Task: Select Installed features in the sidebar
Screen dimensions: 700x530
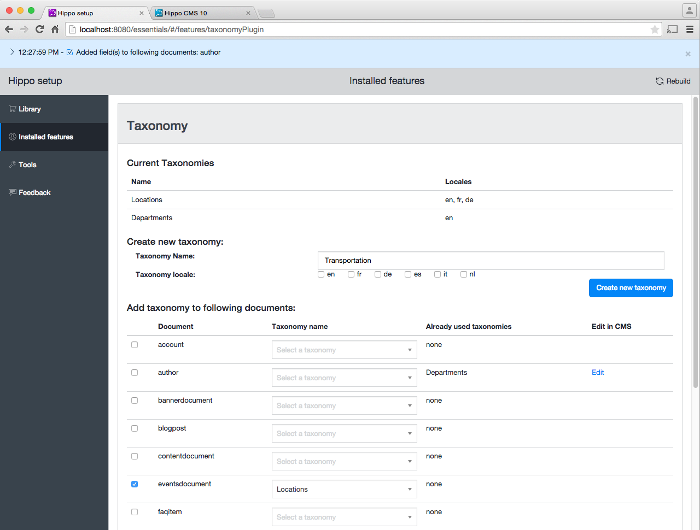Action: (54, 137)
